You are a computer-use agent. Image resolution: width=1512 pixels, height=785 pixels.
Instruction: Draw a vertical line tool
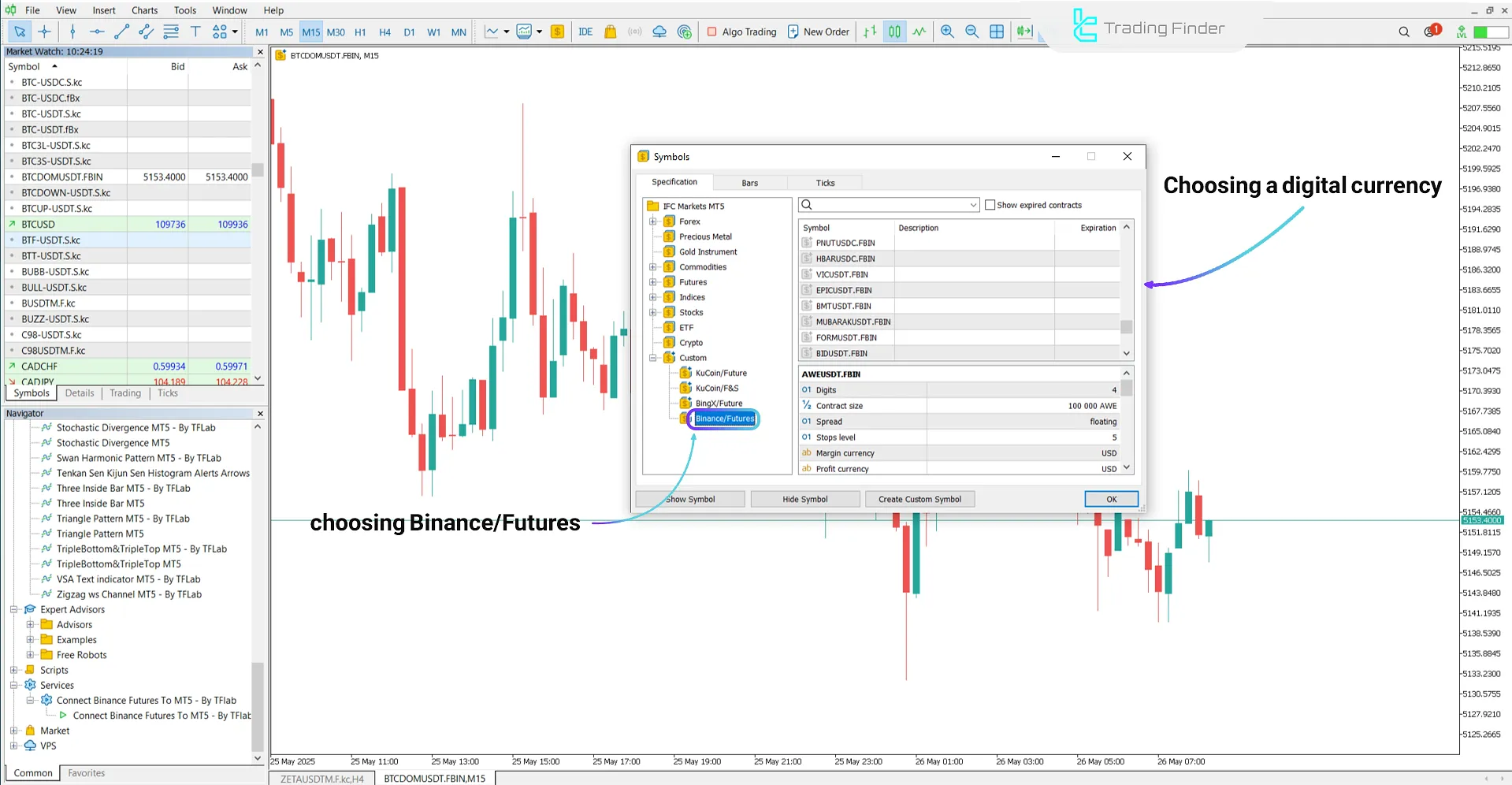click(x=72, y=32)
